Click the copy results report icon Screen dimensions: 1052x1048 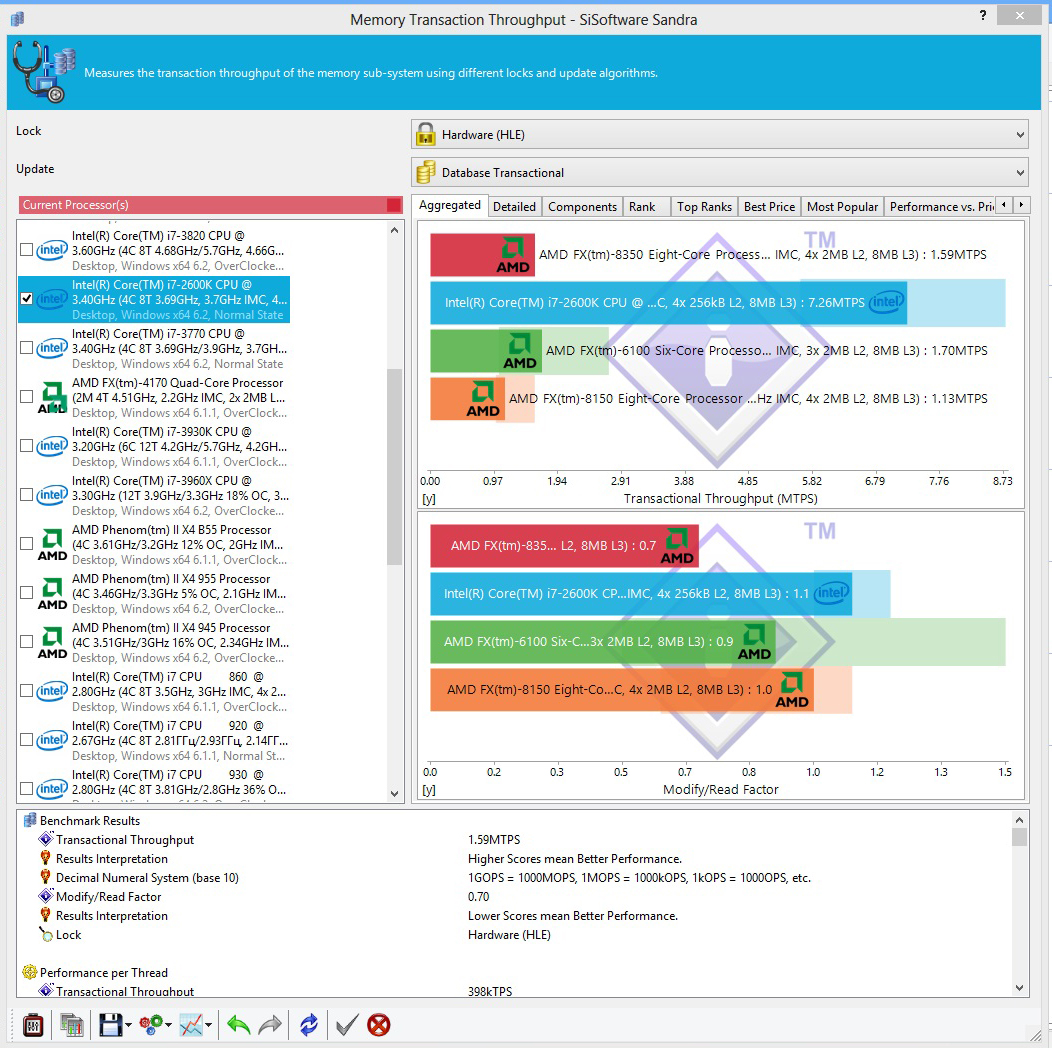72,1025
